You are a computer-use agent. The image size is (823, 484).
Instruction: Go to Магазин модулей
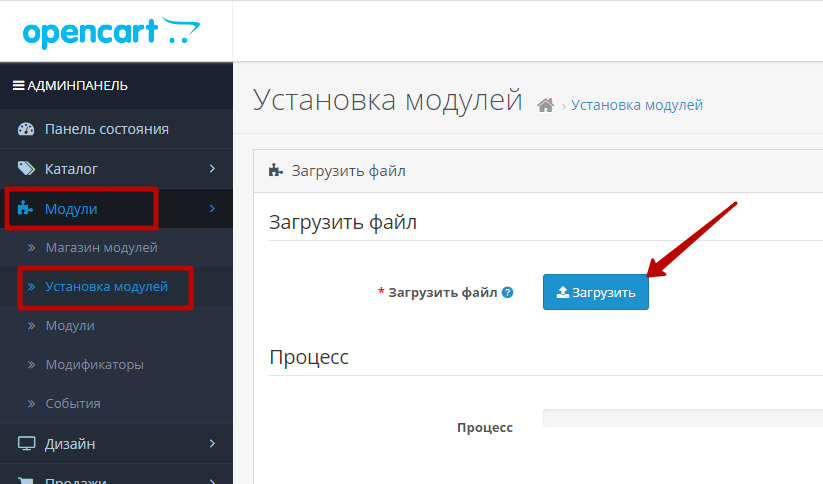(101, 247)
